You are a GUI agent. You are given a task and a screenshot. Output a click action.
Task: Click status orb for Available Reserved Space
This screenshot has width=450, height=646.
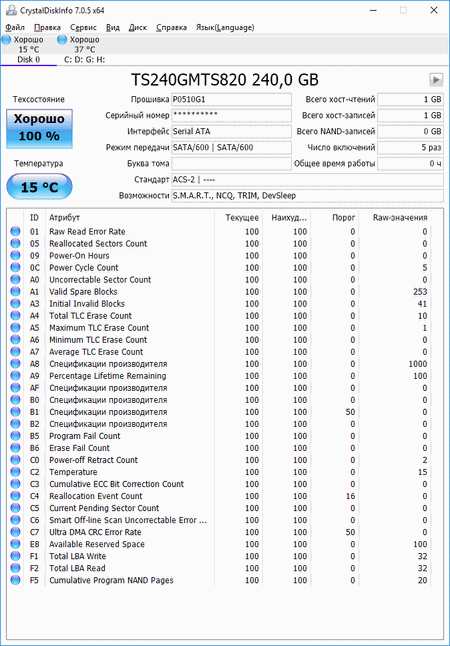pos(15,544)
